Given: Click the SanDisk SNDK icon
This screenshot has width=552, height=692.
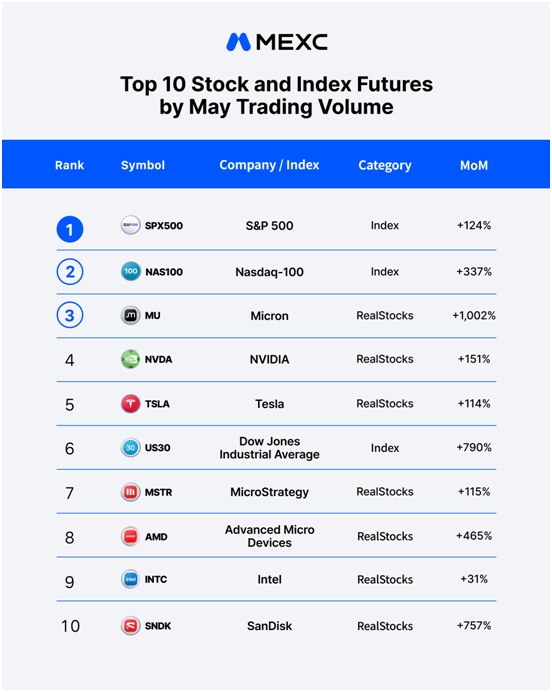Looking at the screenshot, I should [131, 625].
